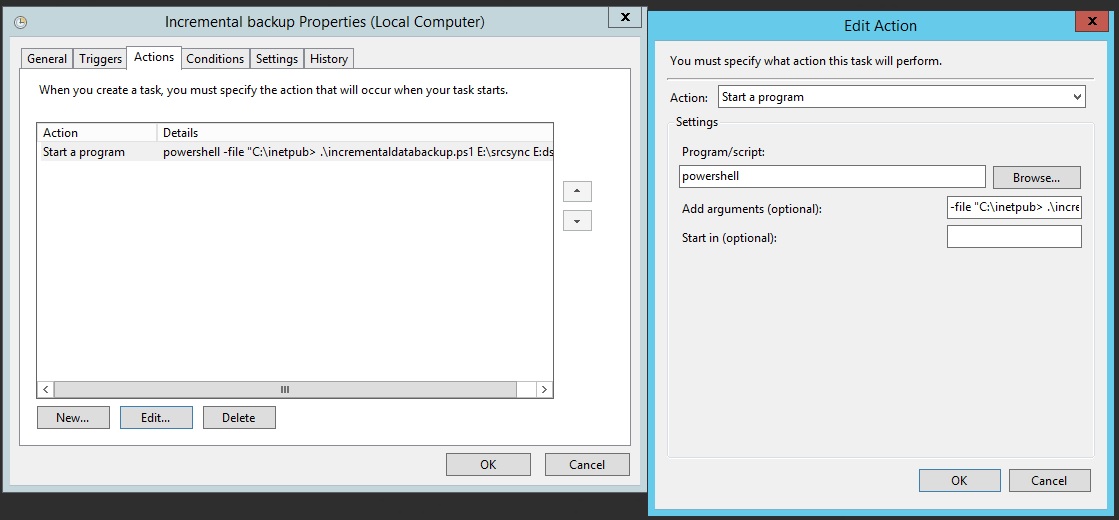Click the Add arguments input field
This screenshot has height=520, width=1119.
pyautogui.click(x=1014, y=208)
